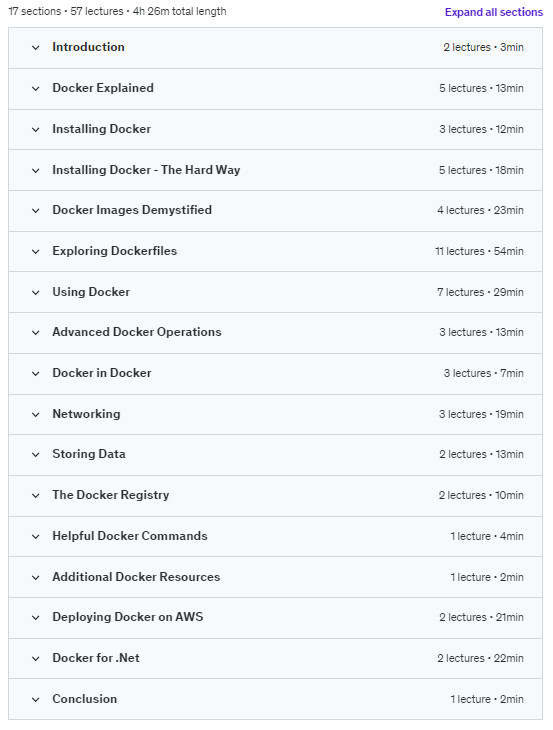Screen dimensions: 553x730
Task: Expand Advanced Docker Operations chevron
Action: [x=35, y=332]
